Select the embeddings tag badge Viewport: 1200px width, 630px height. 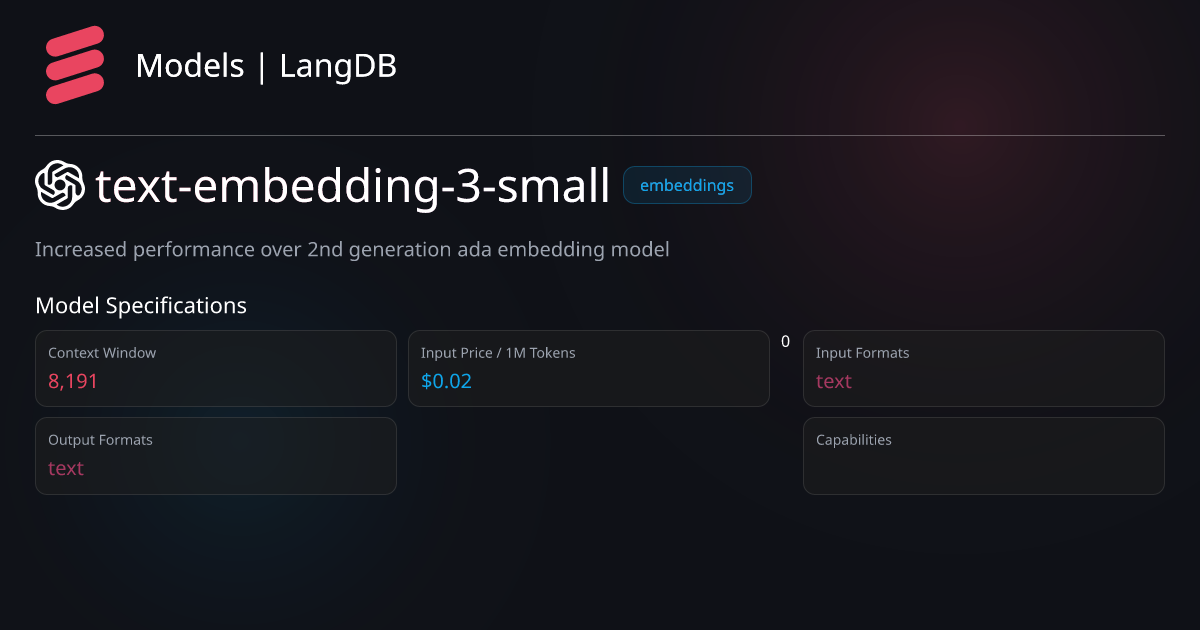[687, 185]
